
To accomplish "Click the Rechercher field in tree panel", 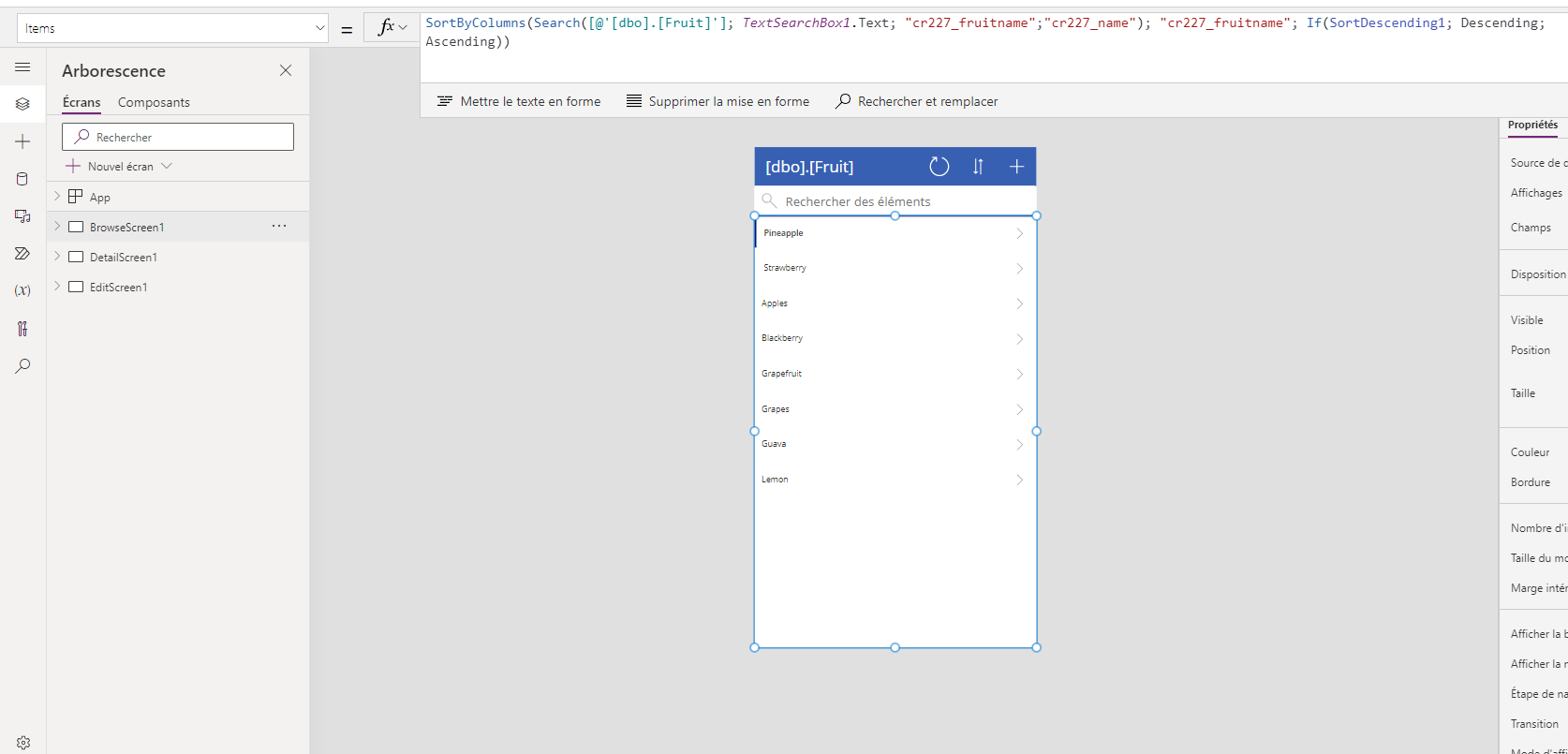I will pyautogui.click(x=178, y=137).
